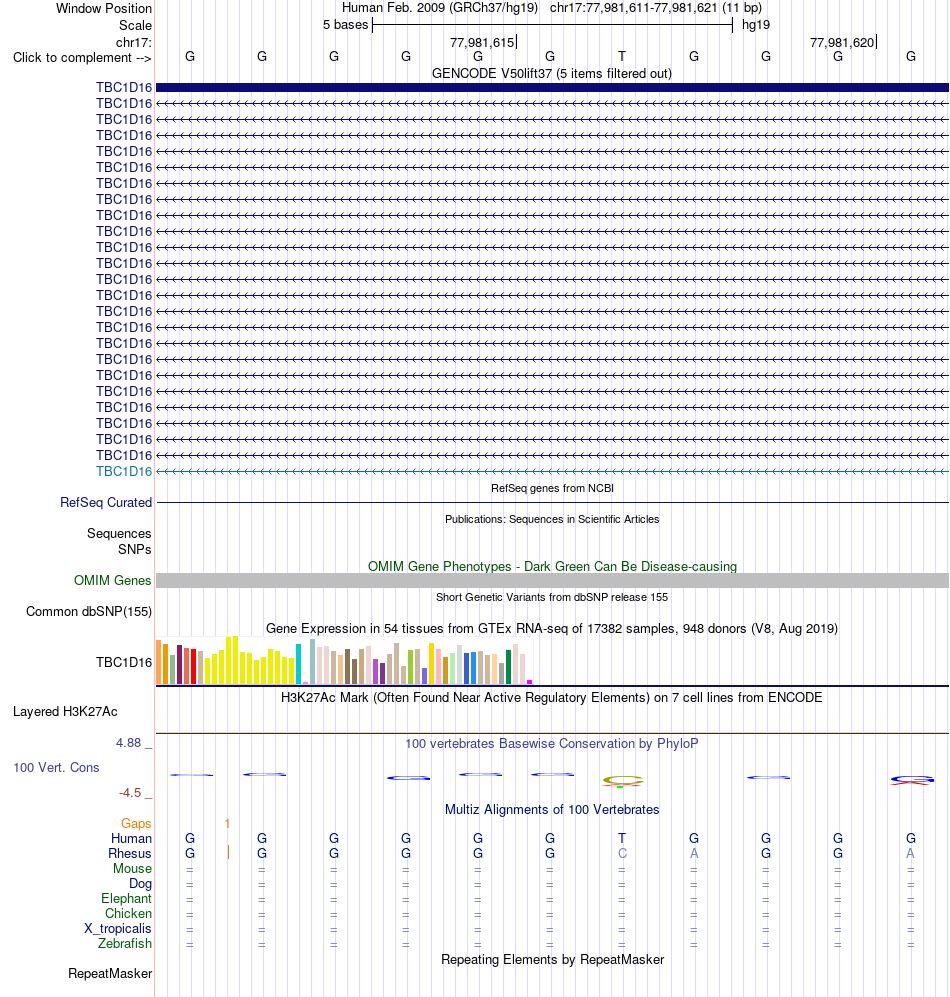950x997 pixels.
Task: Click the GTEx Gene Expression title
Action: [552, 629]
